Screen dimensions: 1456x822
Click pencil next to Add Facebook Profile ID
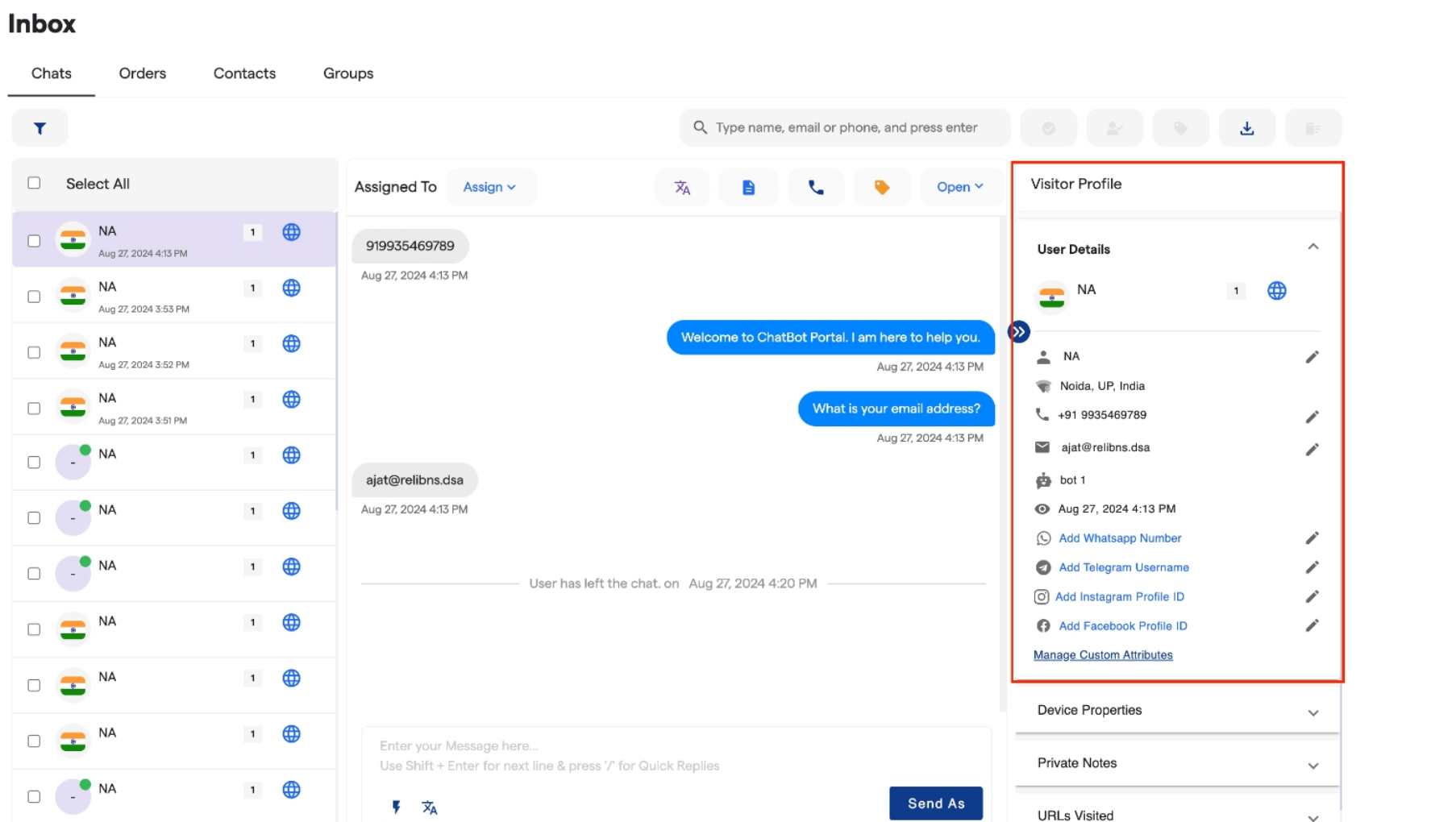click(x=1312, y=625)
